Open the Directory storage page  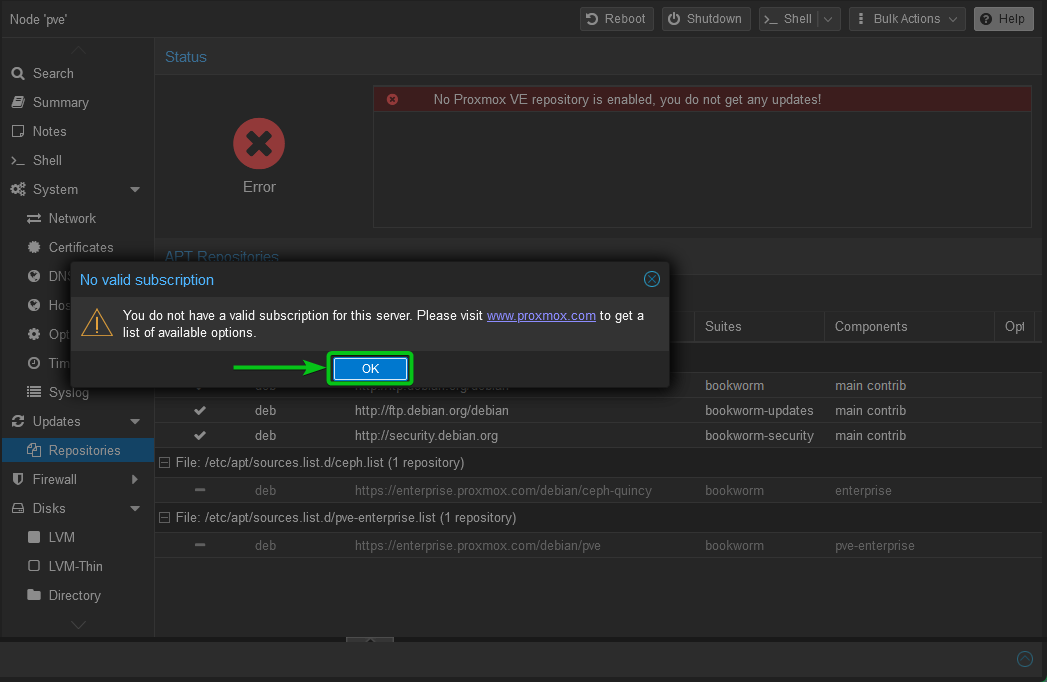(75, 595)
